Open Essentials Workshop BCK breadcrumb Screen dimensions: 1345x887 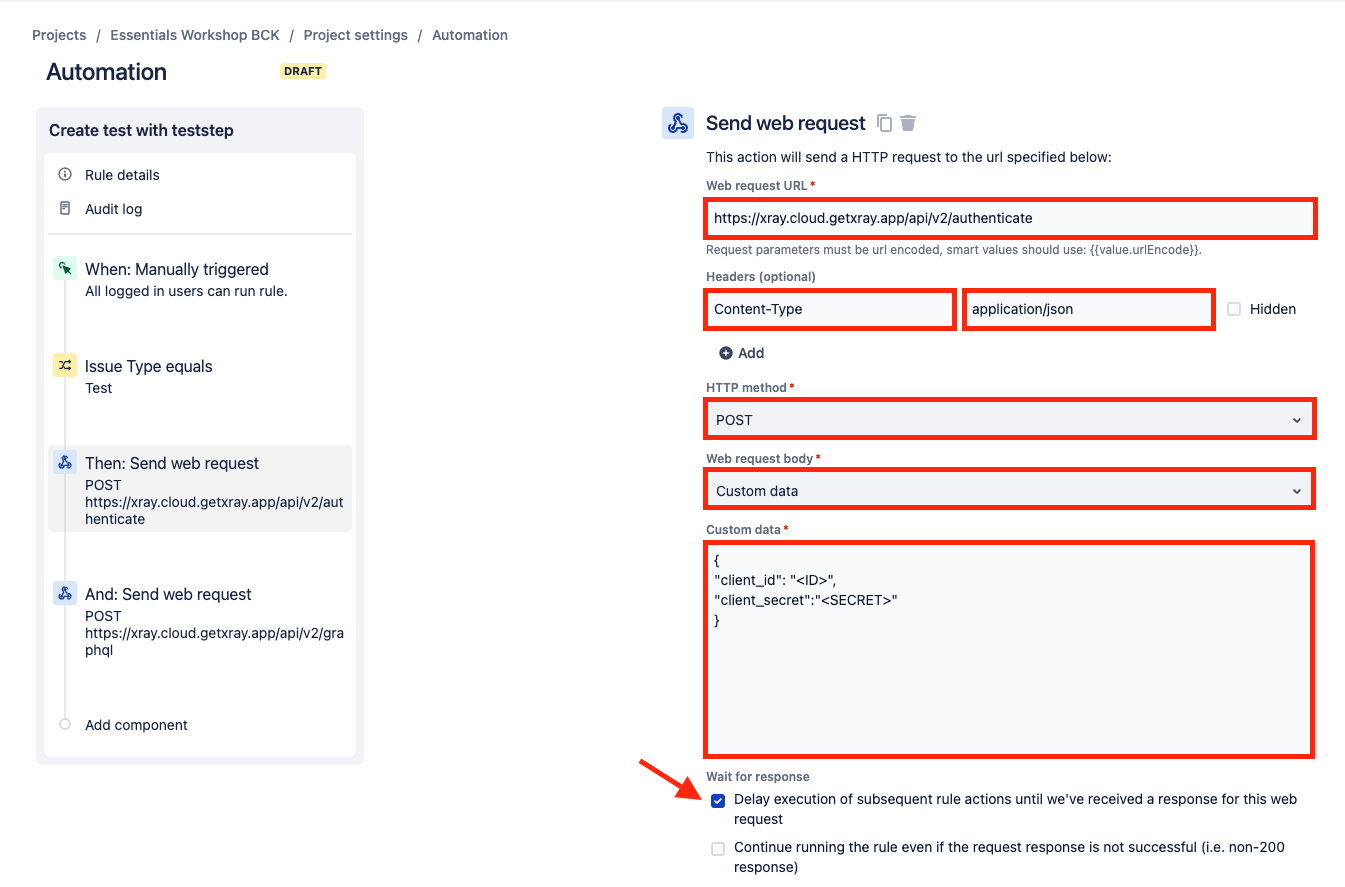[x=195, y=35]
